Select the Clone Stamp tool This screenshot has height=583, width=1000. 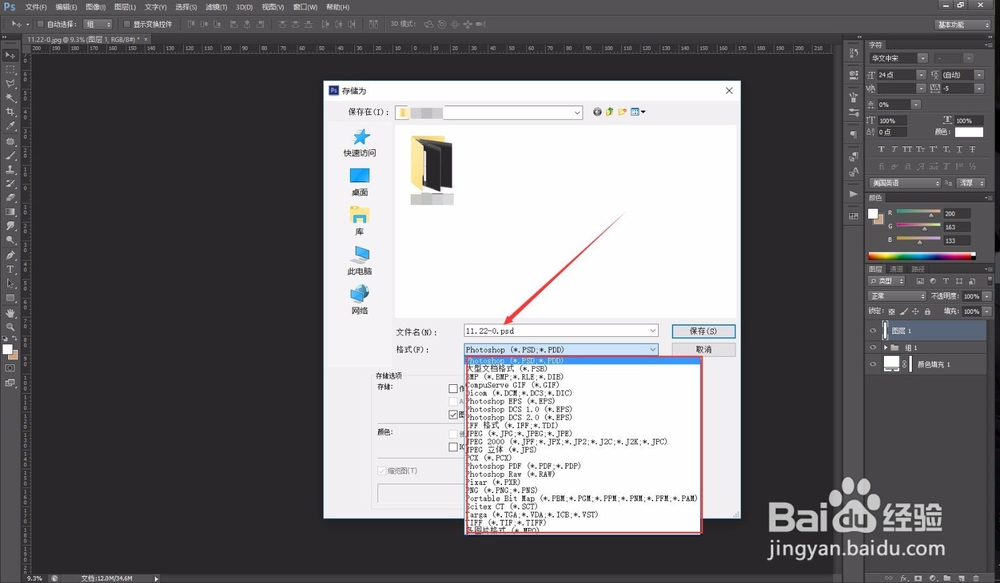[10, 169]
